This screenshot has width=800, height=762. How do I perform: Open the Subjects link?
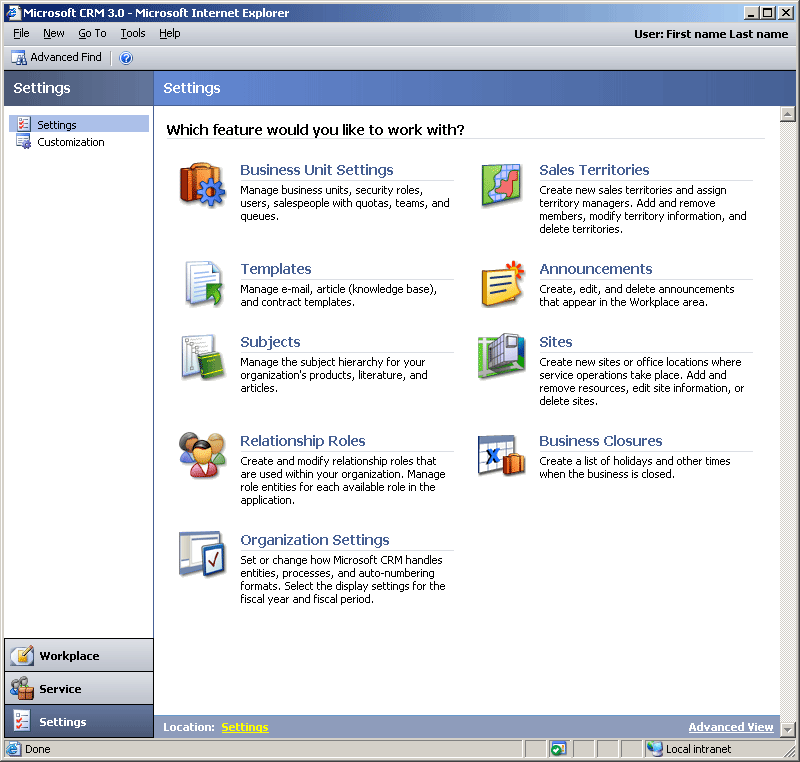(270, 342)
